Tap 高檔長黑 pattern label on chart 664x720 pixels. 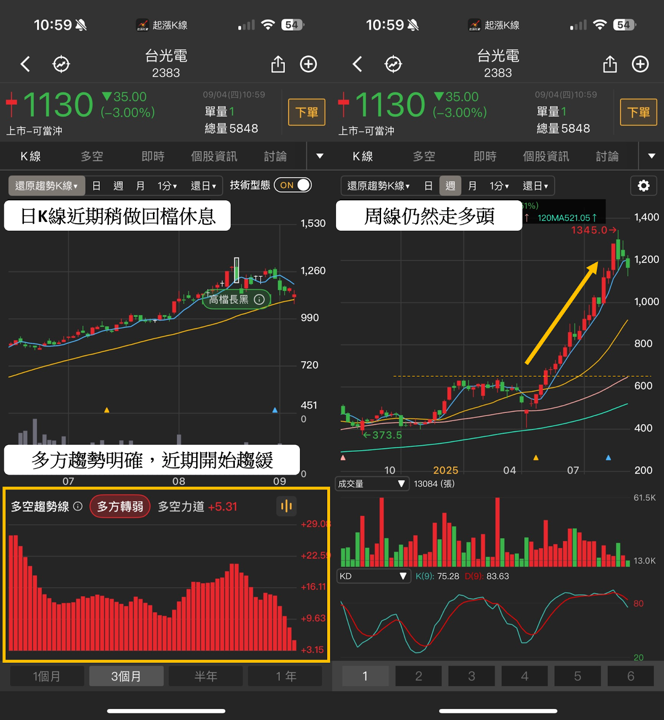(236, 299)
